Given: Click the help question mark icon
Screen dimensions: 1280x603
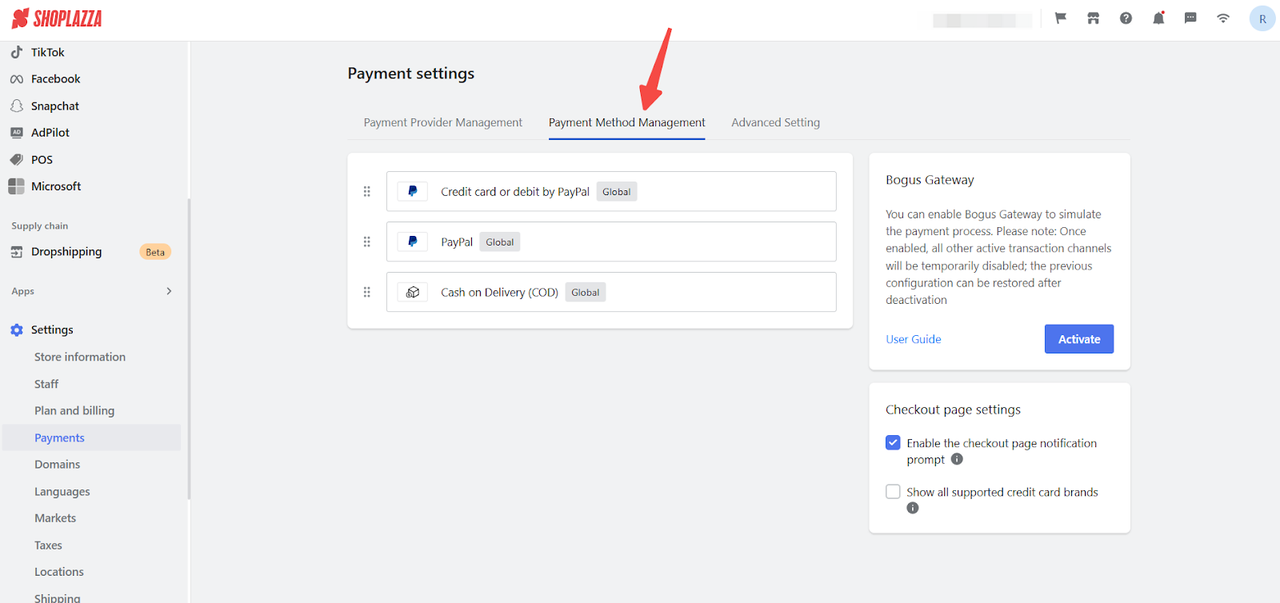Looking at the screenshot, I should tap(1126, 18).
